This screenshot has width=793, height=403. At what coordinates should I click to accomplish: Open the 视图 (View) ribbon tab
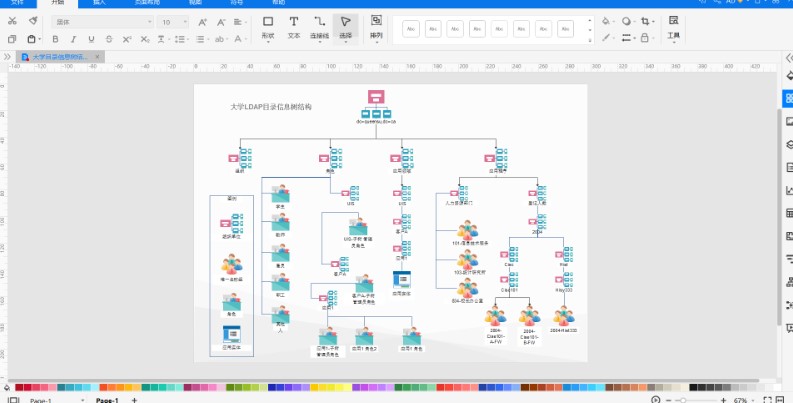pyautogui.click(x=195, y=3)
